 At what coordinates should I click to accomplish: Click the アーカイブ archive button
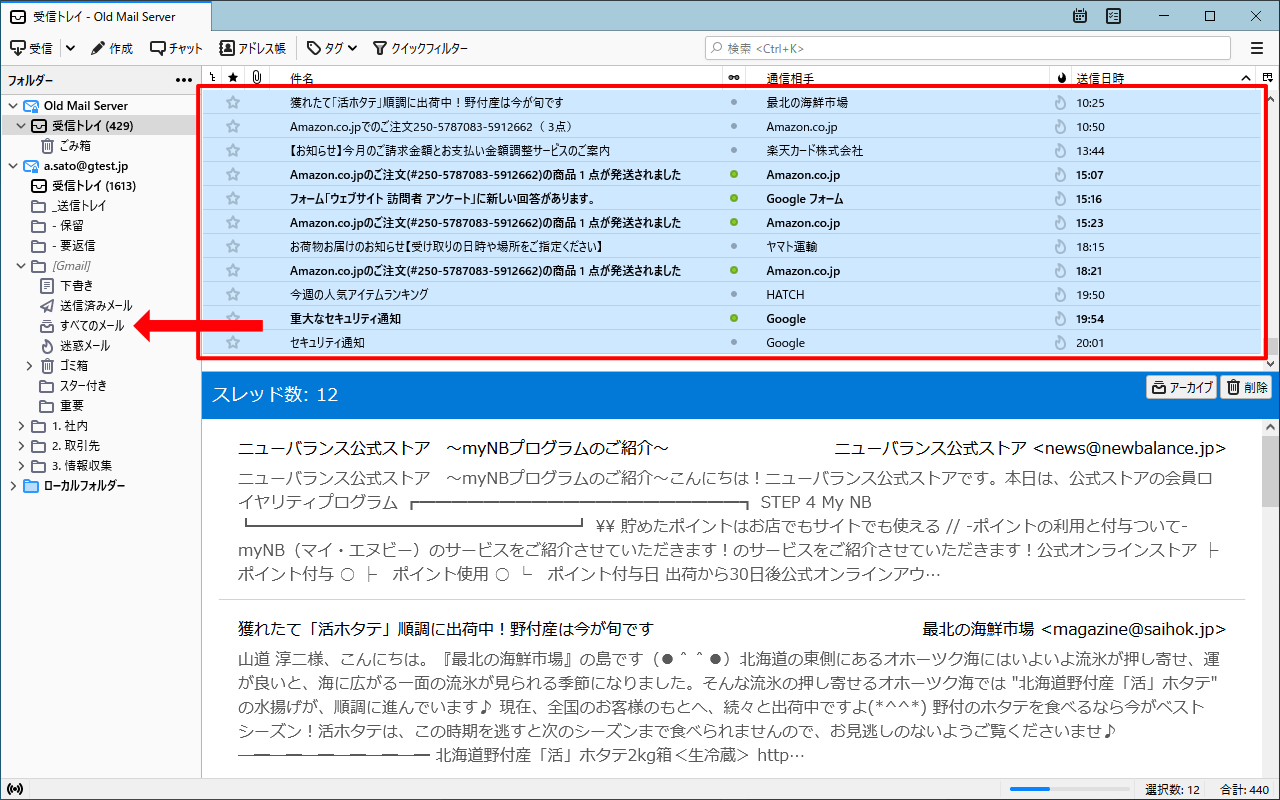point(1181,387)
